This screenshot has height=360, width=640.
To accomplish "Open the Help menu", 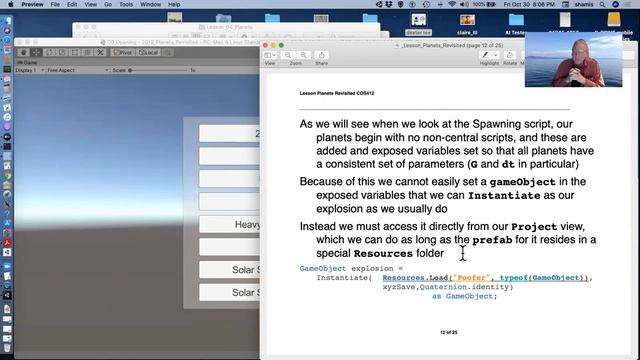I will (x=174, y=4).
